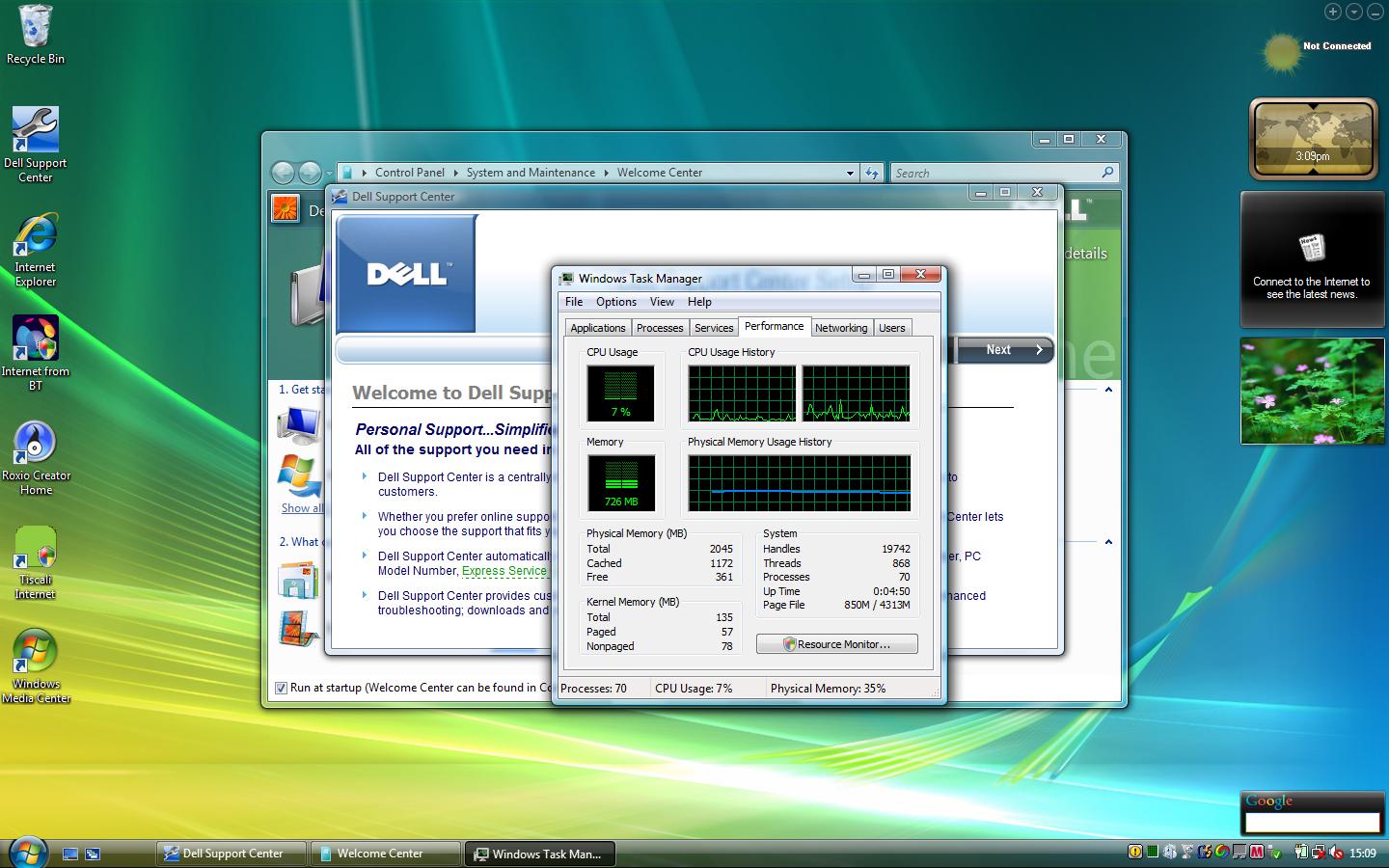Open the File menu in Task Manager

tap(574, 302)
